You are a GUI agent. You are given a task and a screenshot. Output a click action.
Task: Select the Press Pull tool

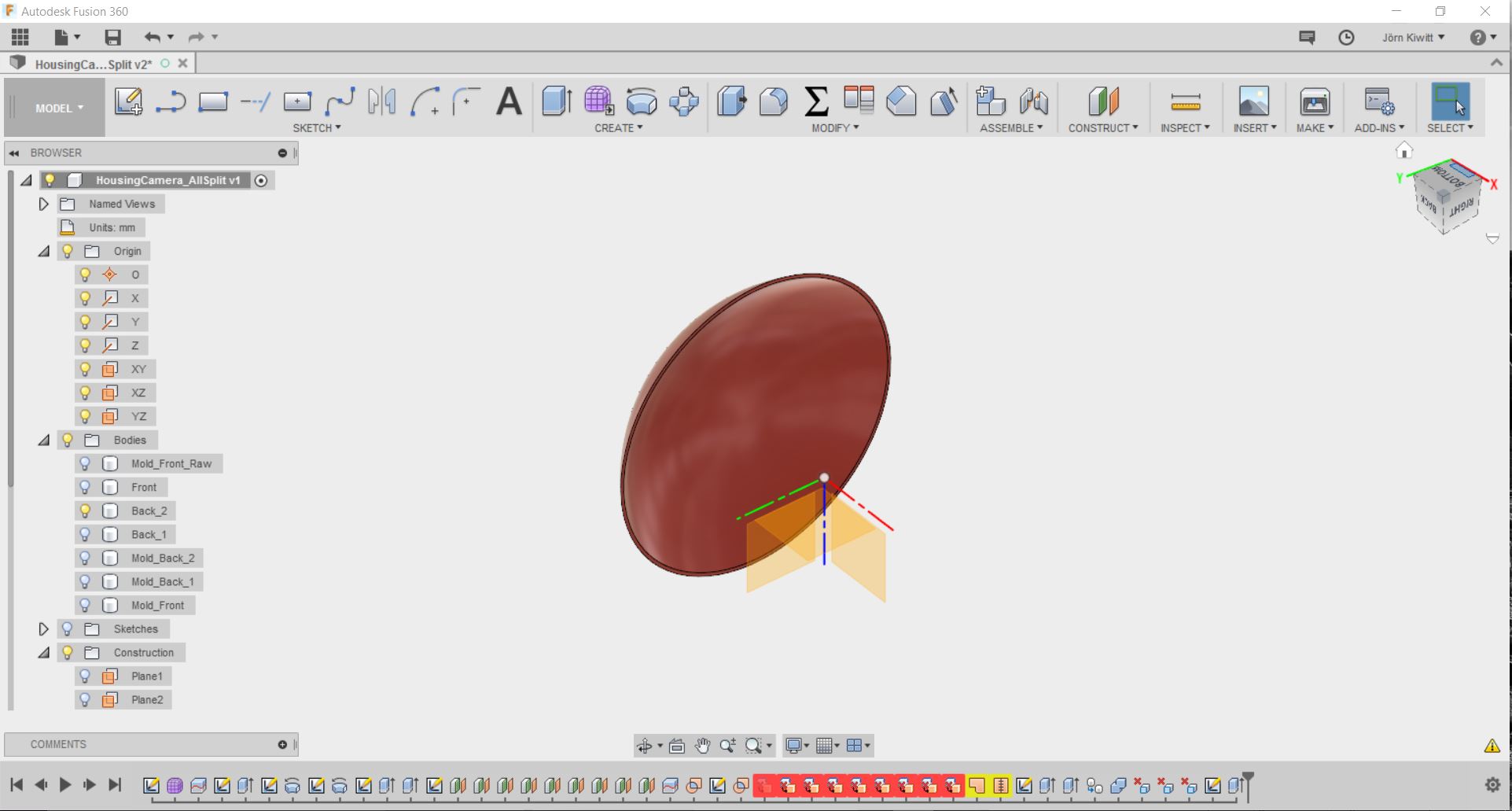731,101
